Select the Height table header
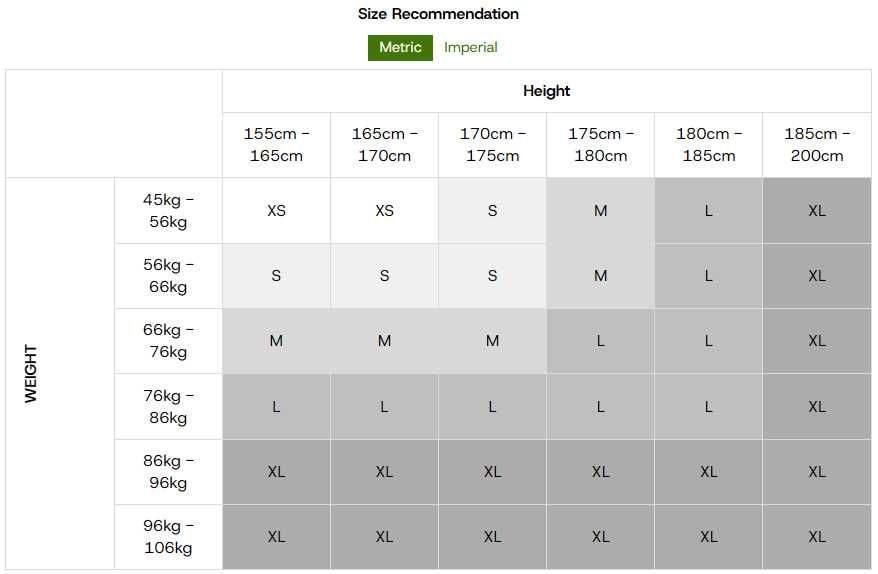878x574 pixels. point(546,91)
